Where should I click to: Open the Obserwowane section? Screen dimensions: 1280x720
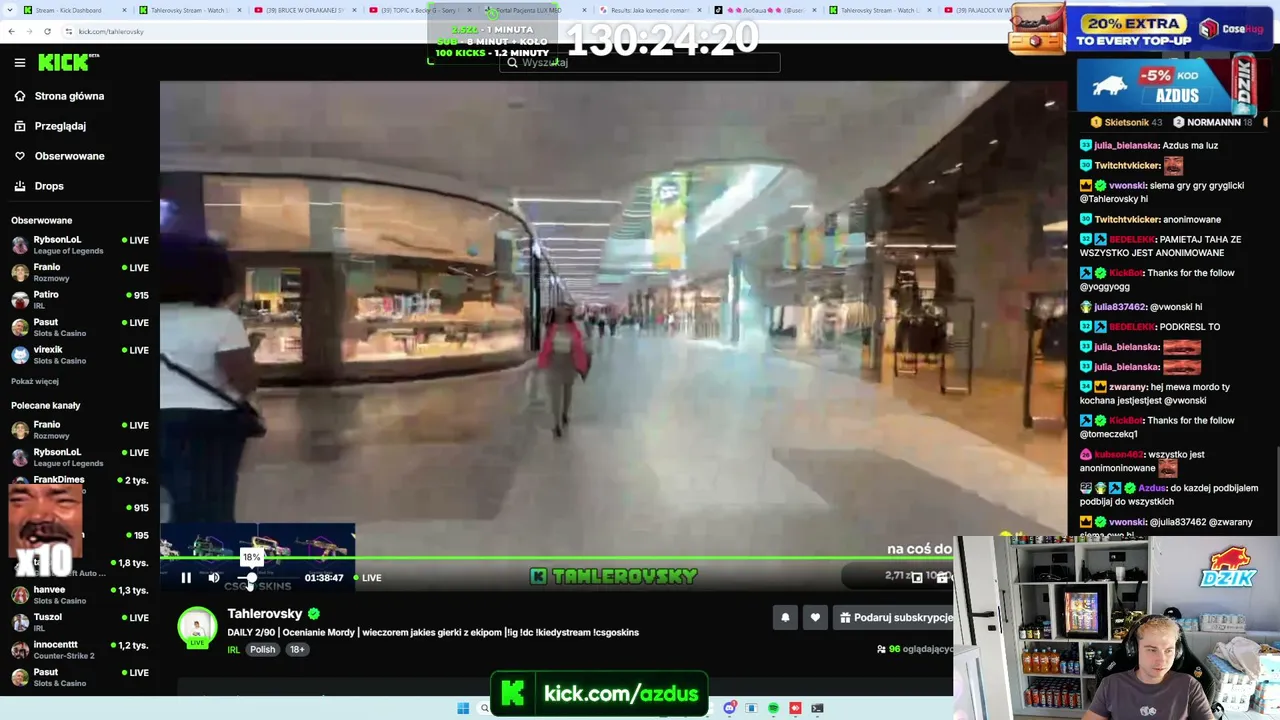click(x=69, y=156)
